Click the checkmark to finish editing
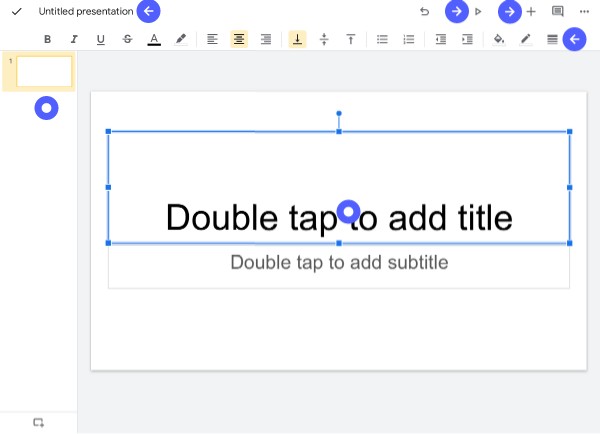 pos(16,11)
